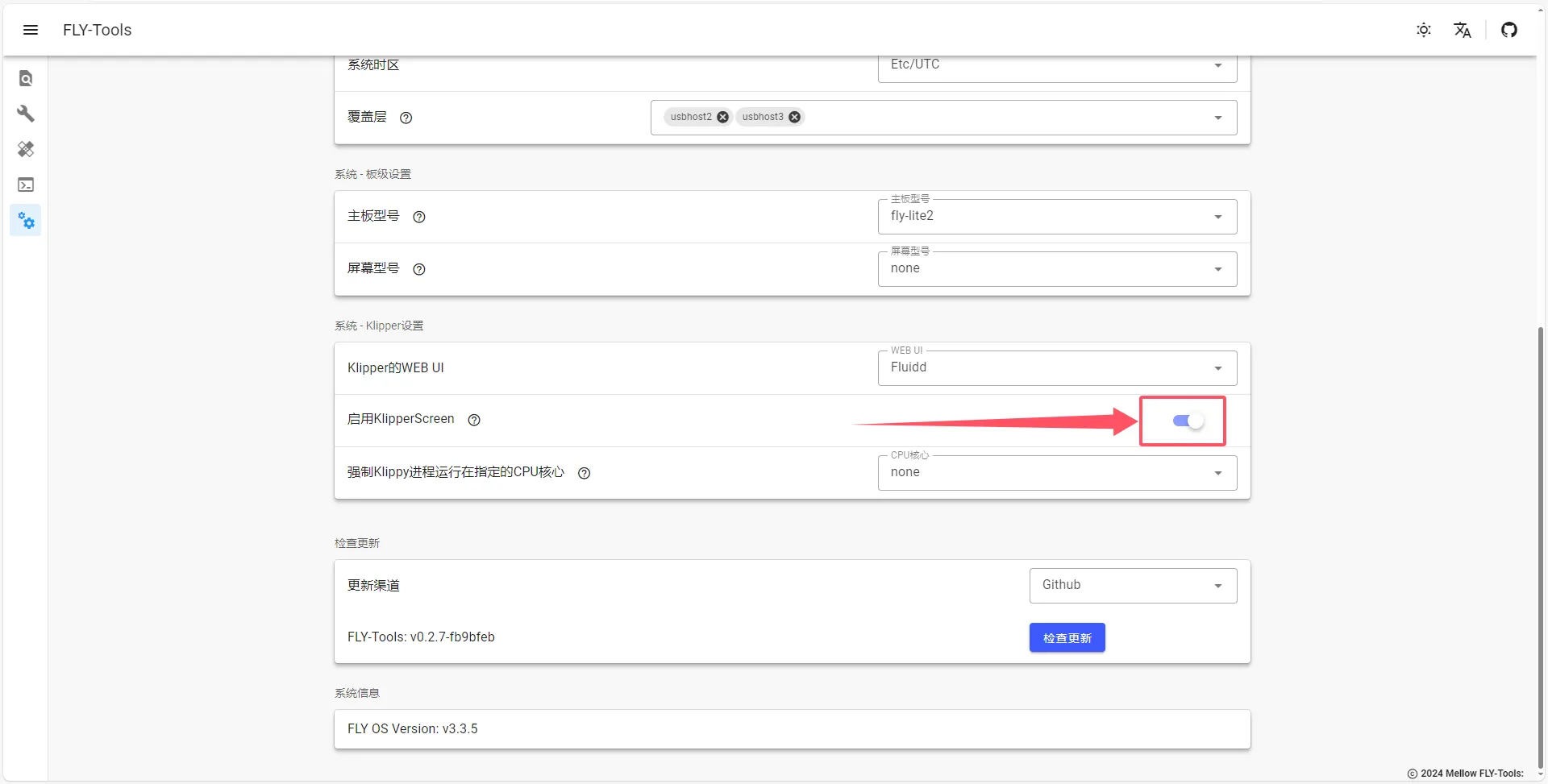Click the 检查更新 button
The height and width of the screenshot is (784, 1548).
pyautogui.click(x=1067, y=637)
